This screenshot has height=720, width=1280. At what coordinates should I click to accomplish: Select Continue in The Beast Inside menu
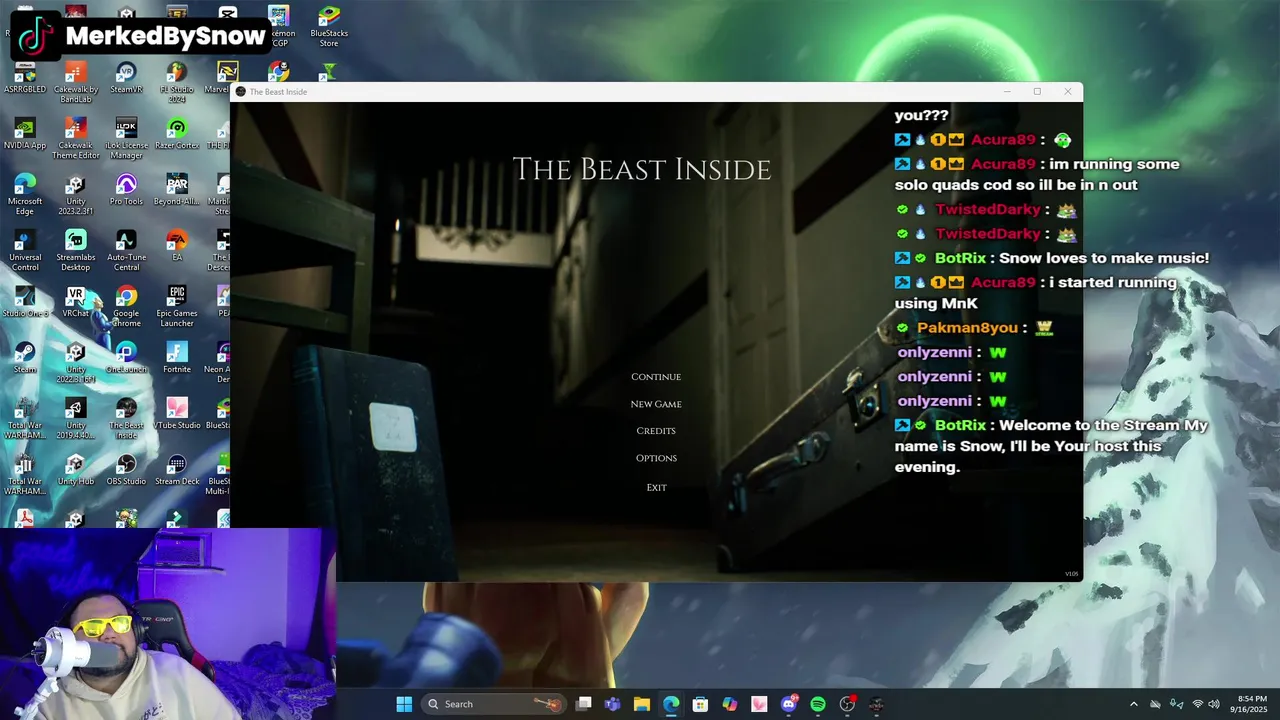(656, 377)
